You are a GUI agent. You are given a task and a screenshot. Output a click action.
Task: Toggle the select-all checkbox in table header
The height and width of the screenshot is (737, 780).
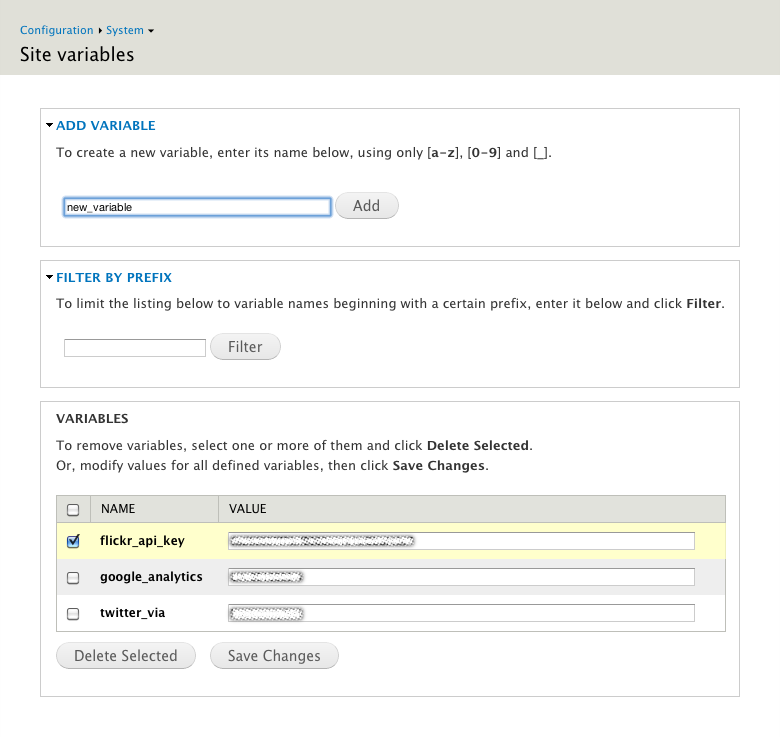click(73, 510)
